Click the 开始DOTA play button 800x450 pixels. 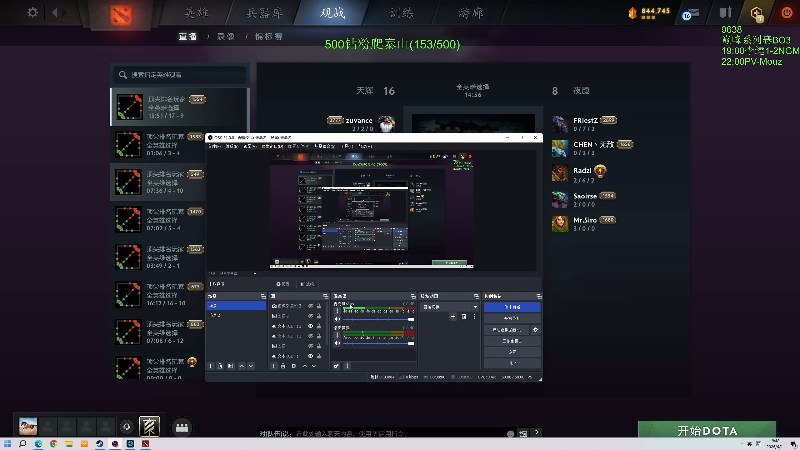pos(707,430)
